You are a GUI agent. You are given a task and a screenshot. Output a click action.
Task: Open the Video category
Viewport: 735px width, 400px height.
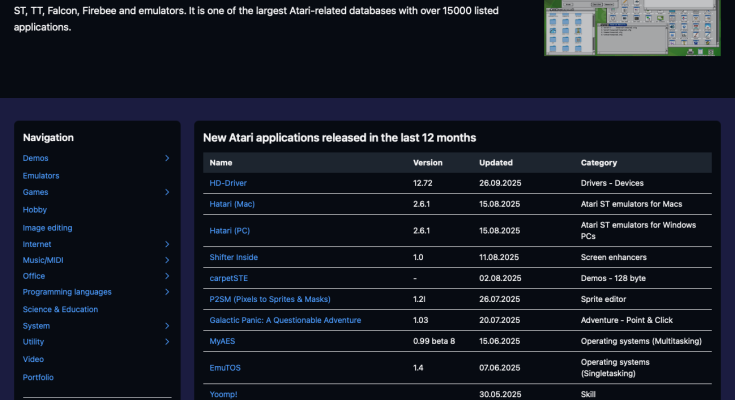[33, 359]
